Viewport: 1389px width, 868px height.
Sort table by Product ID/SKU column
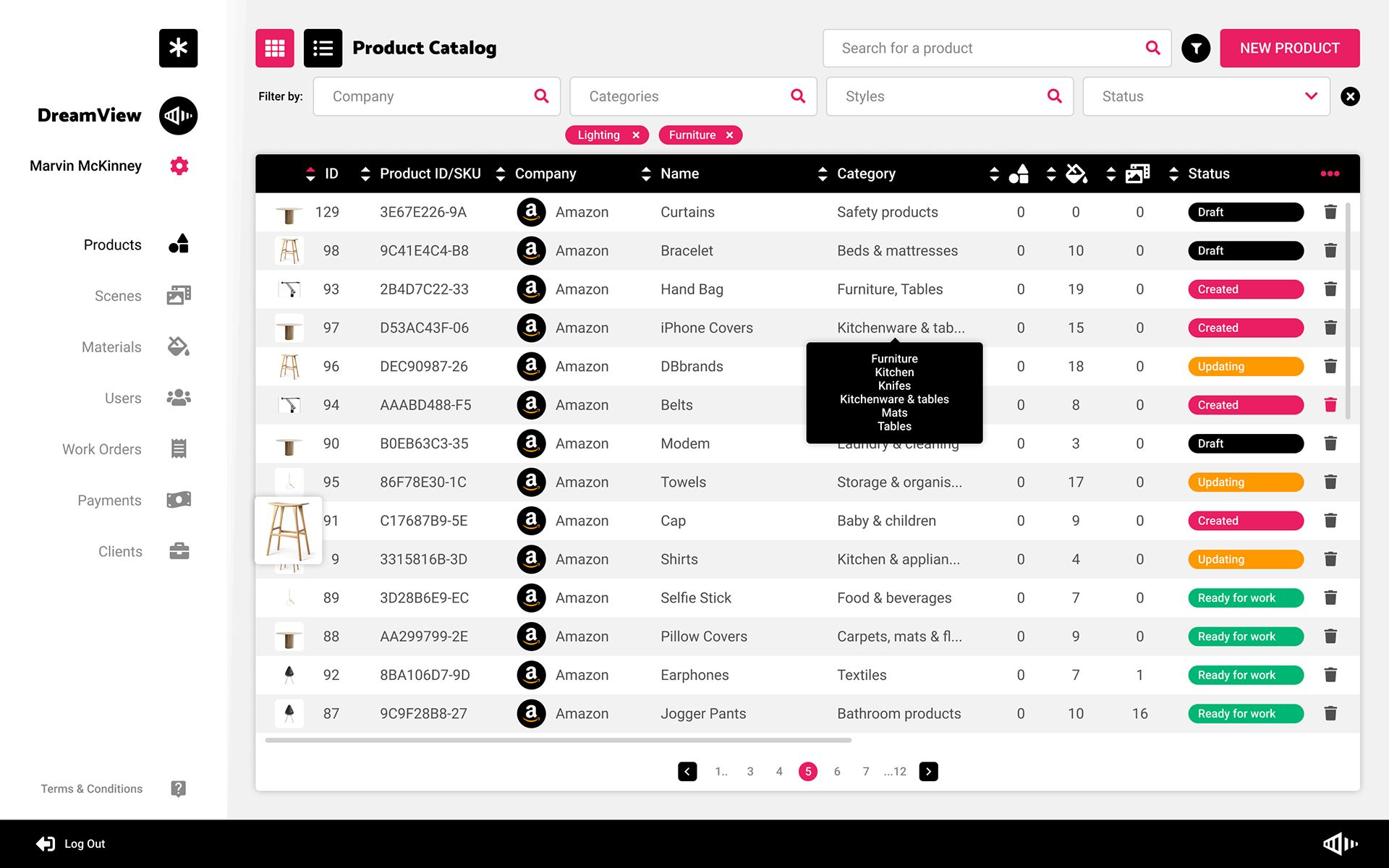click(365, 174)
